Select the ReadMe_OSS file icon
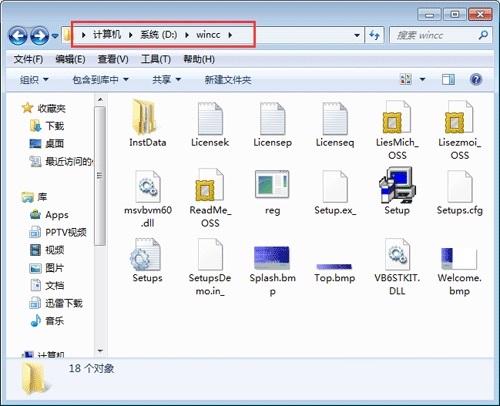Screen dimensions: 500x406 tap(210, 185)
